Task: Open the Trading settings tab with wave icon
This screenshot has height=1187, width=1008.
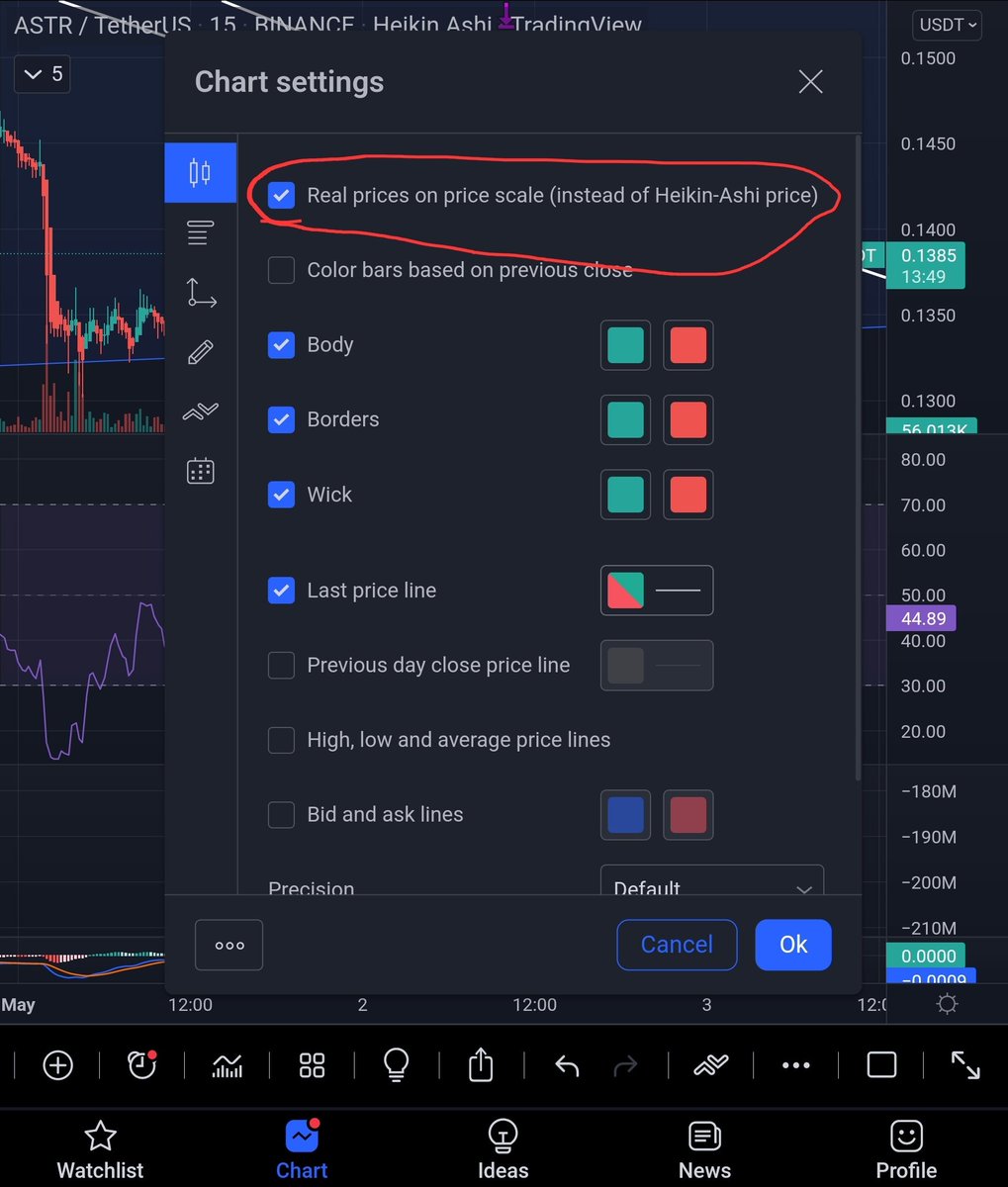Action: coord(200,411)
